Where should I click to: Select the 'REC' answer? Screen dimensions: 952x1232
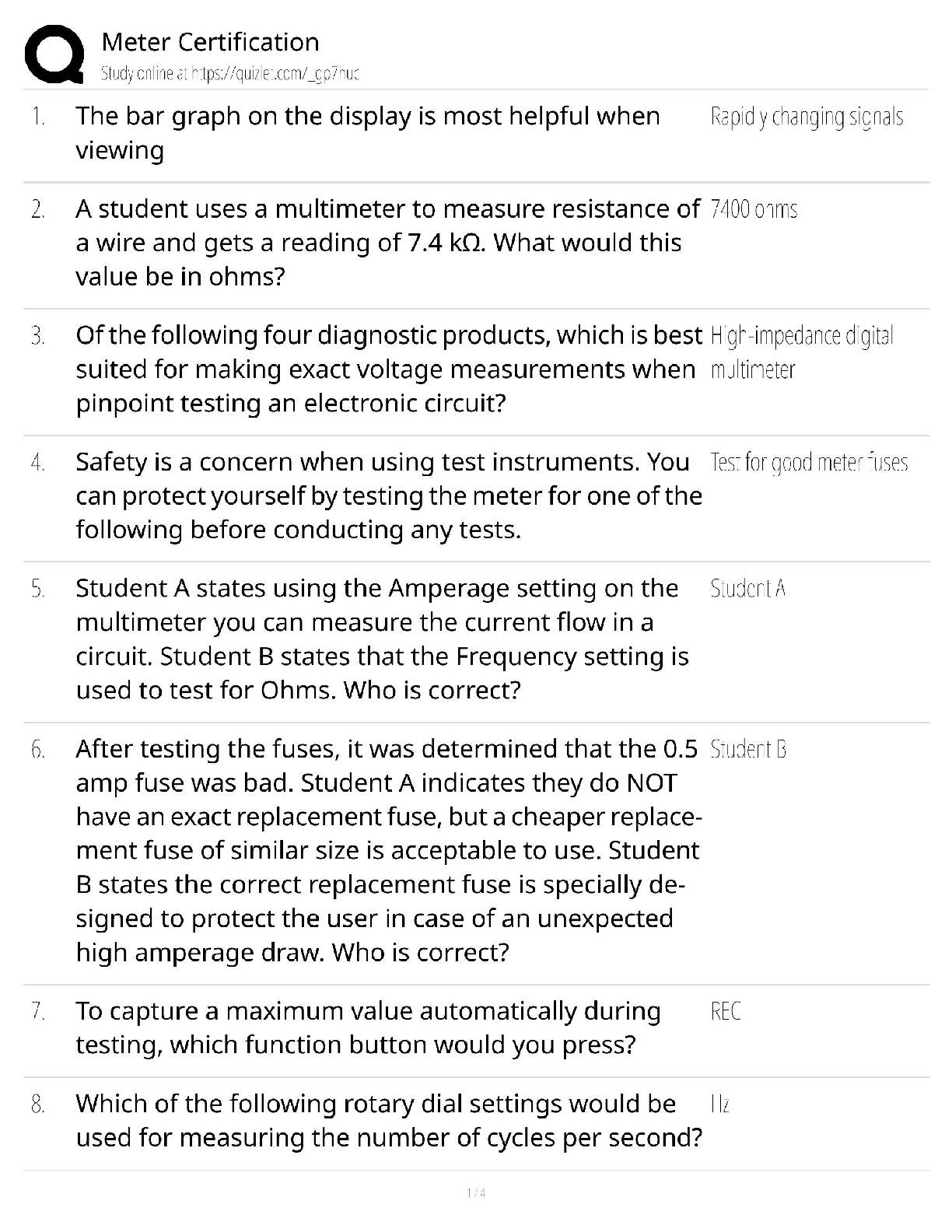pyautogui.click(x=726, y=1012)
